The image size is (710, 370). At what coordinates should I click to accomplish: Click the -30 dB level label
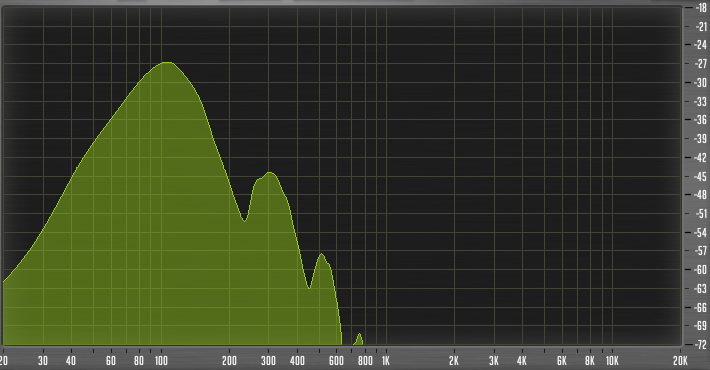coord(700,82)
